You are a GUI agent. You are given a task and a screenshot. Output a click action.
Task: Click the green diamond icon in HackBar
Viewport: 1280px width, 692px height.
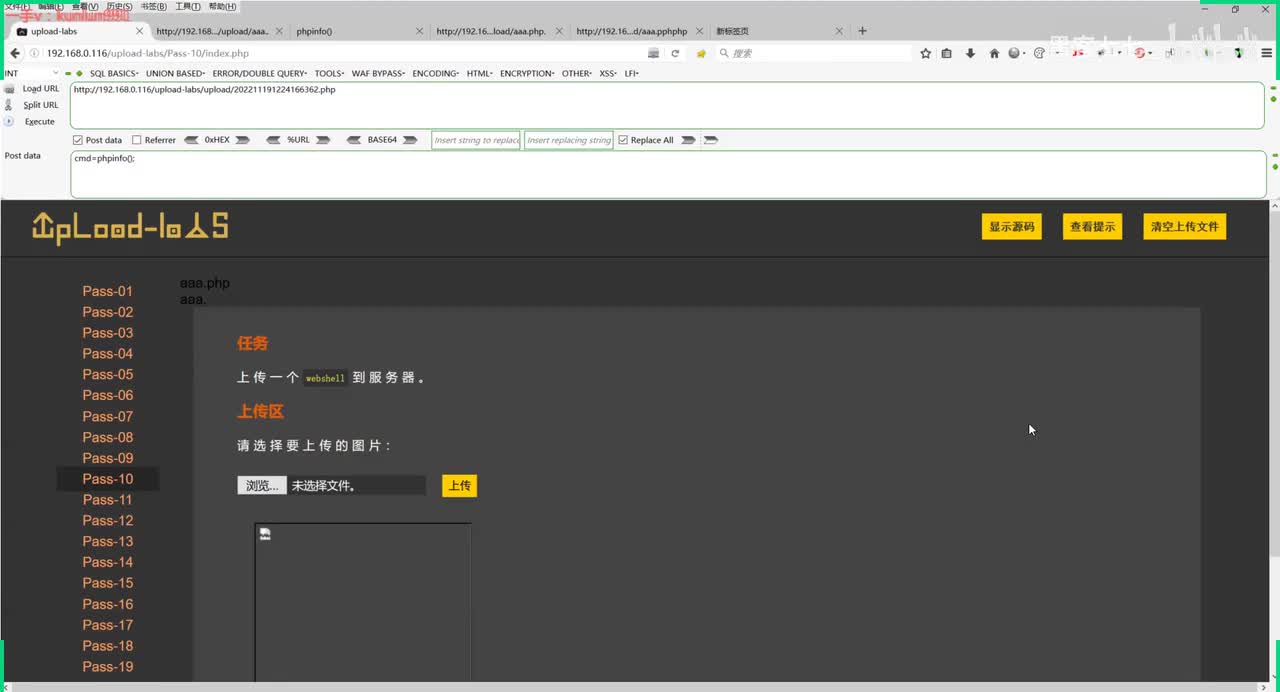coord(79,73)
